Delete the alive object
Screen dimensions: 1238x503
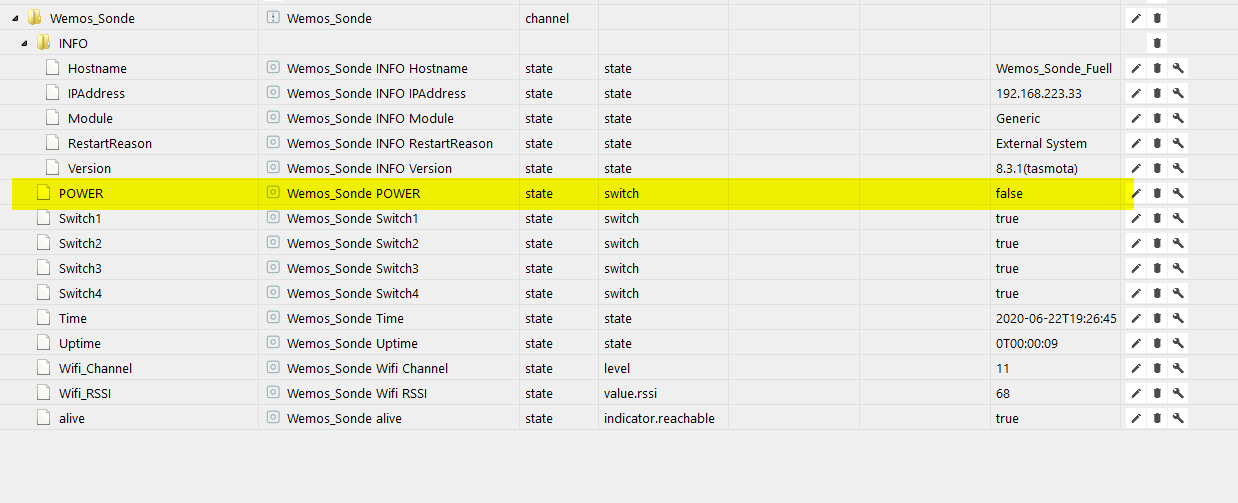pyautogui.click(x=1157, y=418)
